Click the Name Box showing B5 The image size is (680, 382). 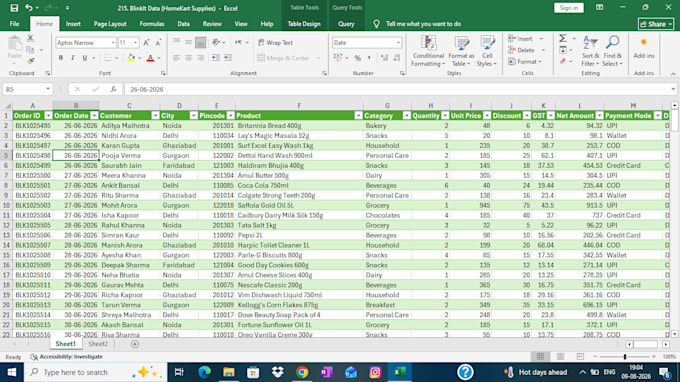(x=27, y=89)
